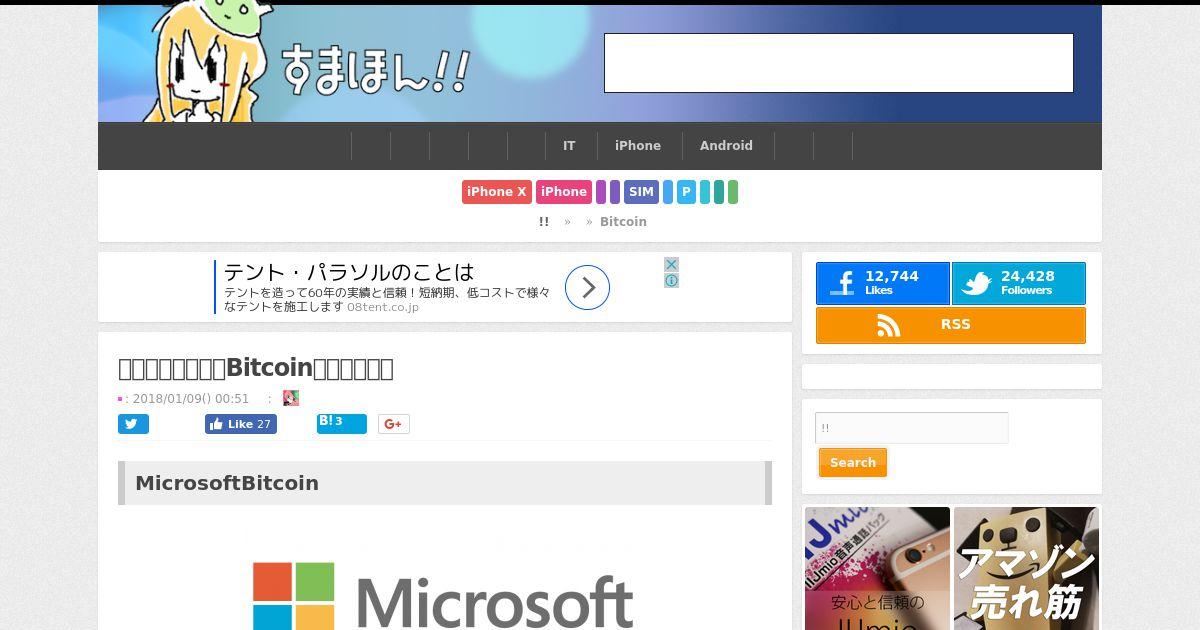This screenshot has width=1200, height=630.
Task: Click the empty header banner box
Action: pos(839,63)
